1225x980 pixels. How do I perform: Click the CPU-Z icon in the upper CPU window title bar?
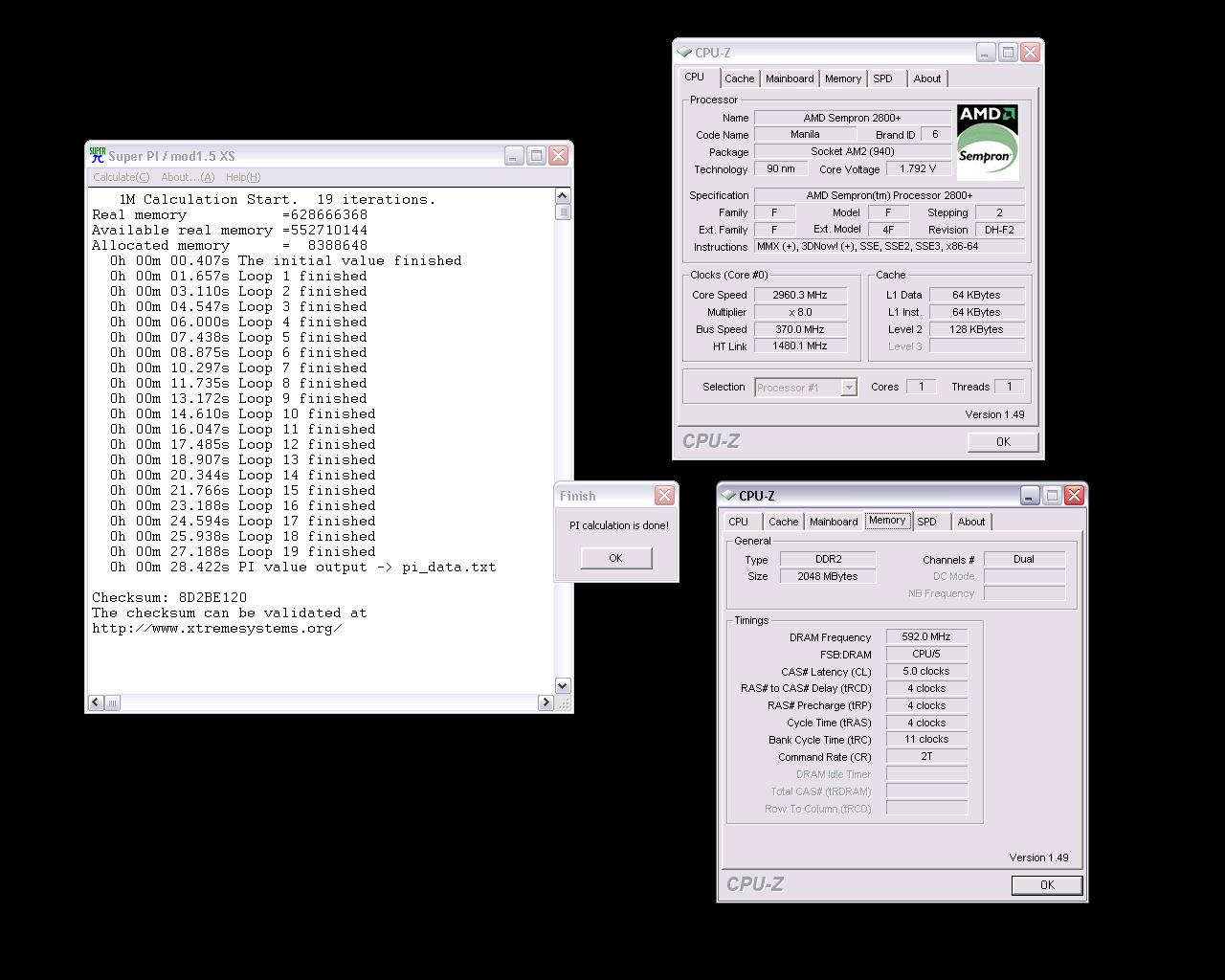click(x=684, y=53)
